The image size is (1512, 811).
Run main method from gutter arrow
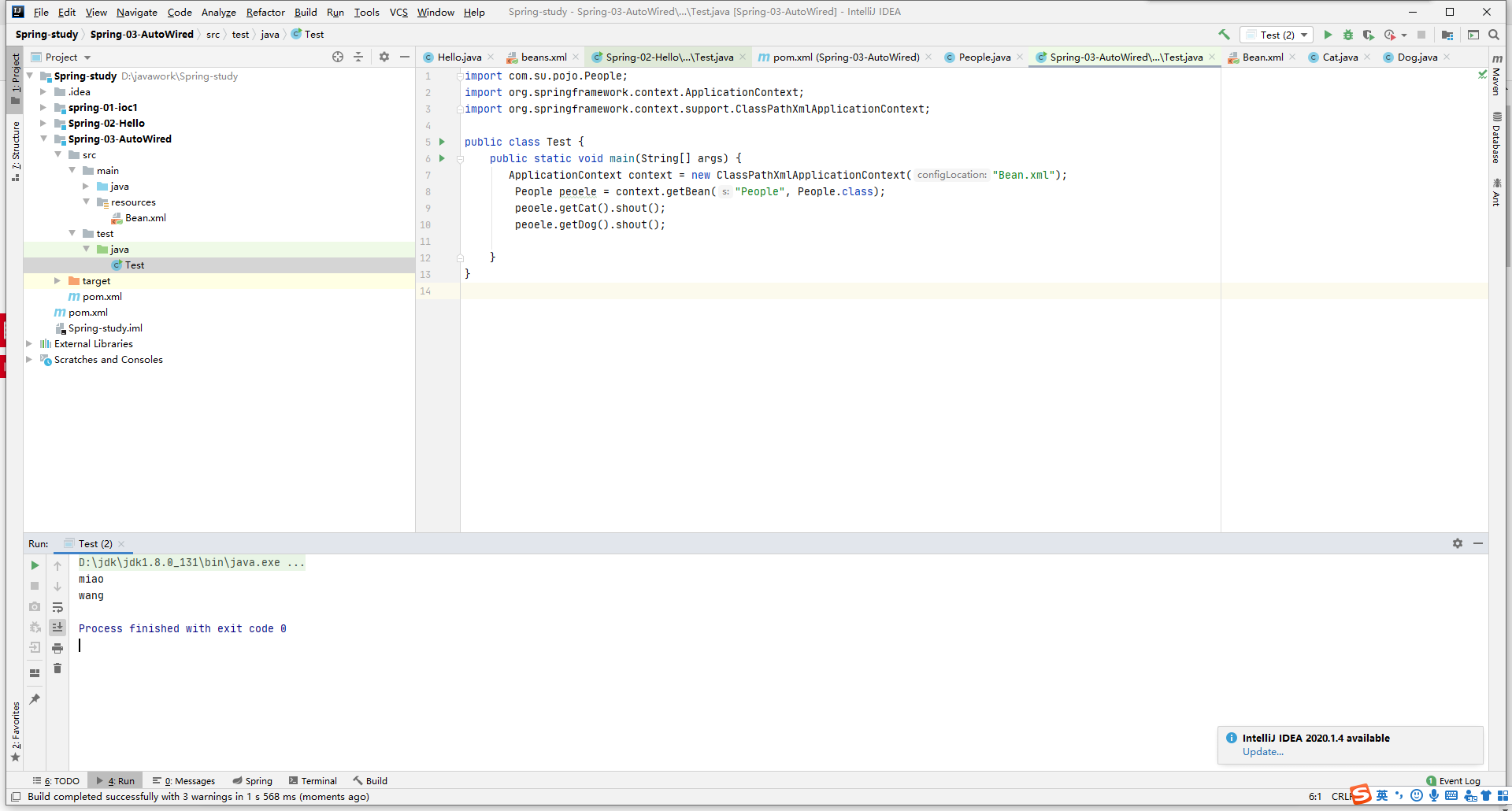[442, 158]
